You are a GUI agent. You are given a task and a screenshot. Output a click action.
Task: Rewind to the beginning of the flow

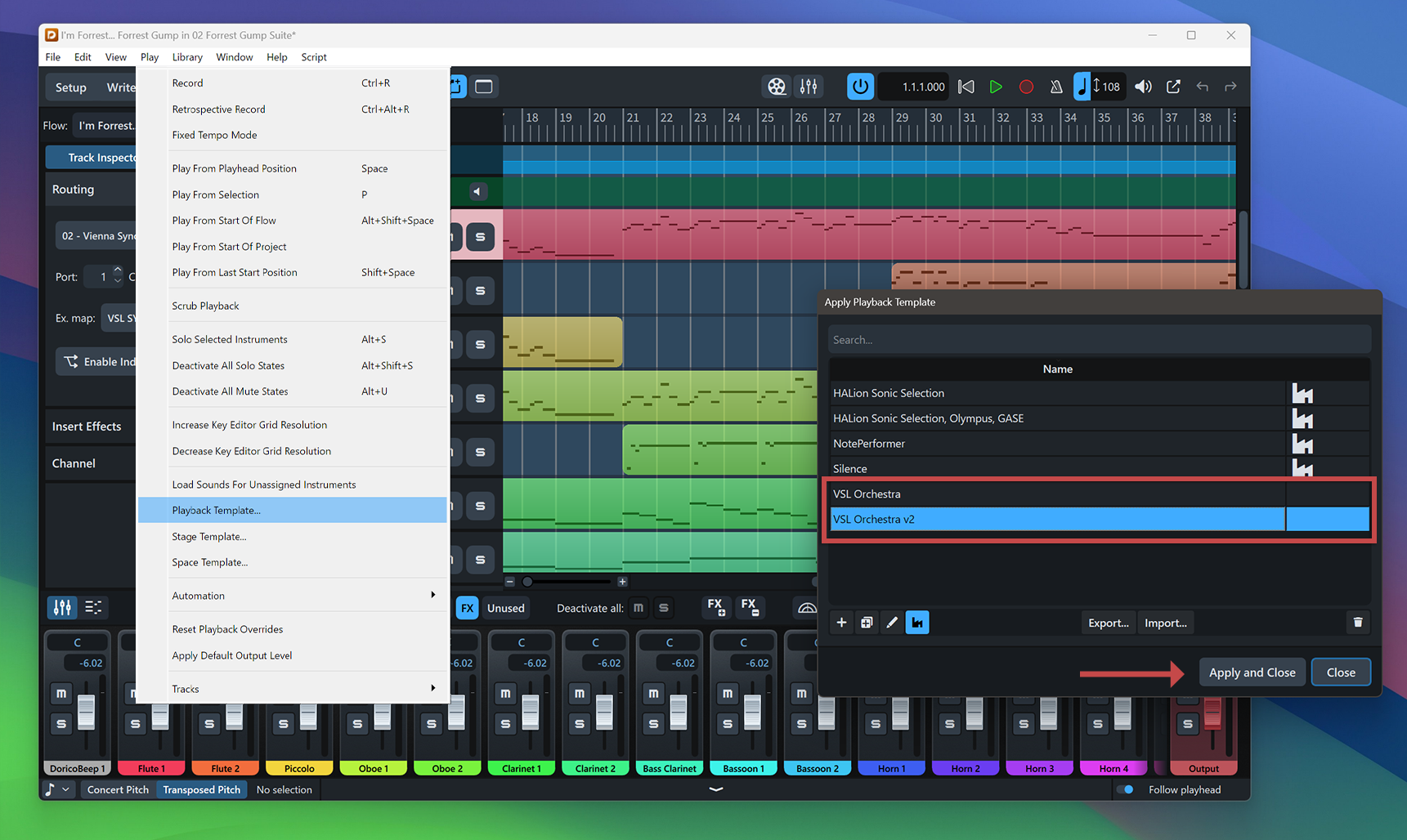966,87
